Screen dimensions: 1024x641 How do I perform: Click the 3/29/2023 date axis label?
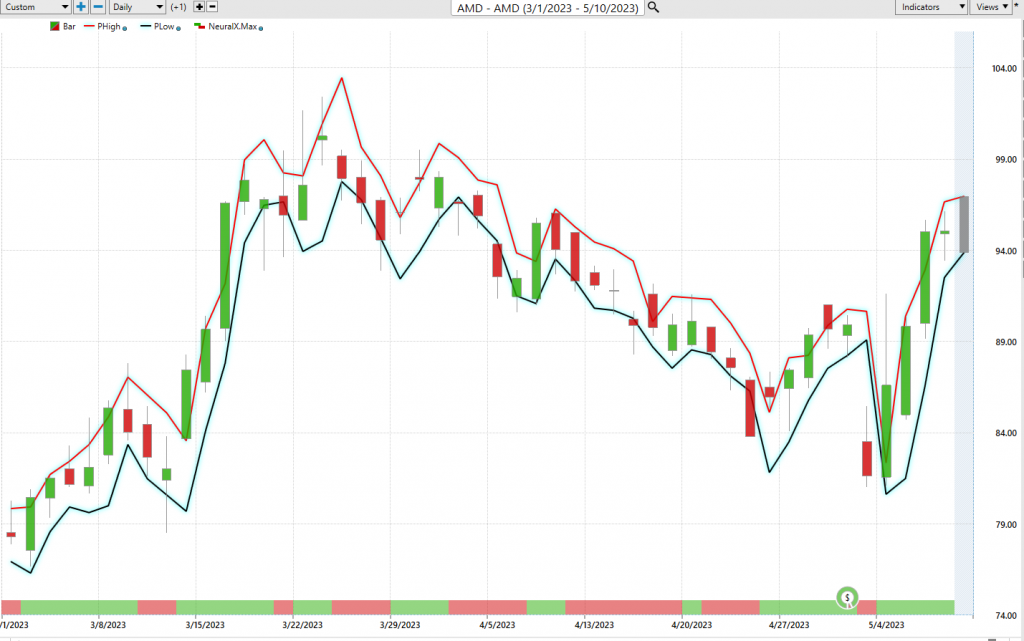[x=400, y=625]
